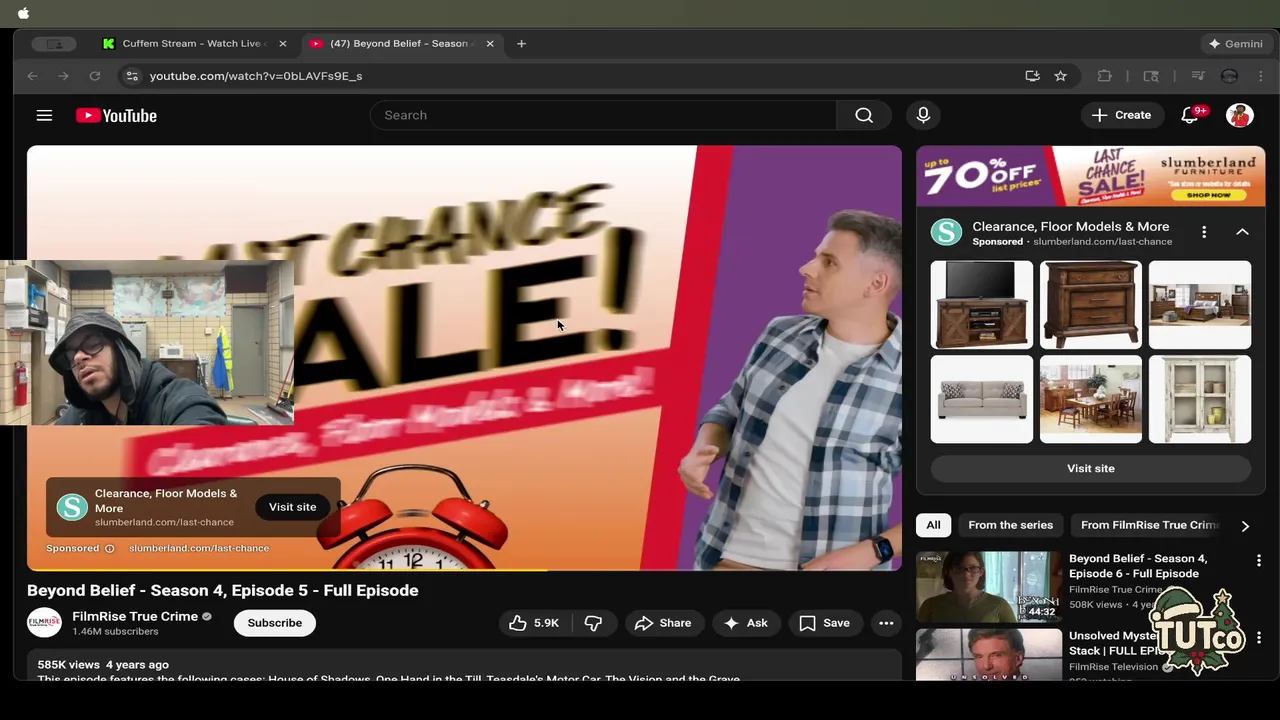Open the notifications bell
Image resolution: width=1280 pixels, height=720 pixels.
point(1190,115)
